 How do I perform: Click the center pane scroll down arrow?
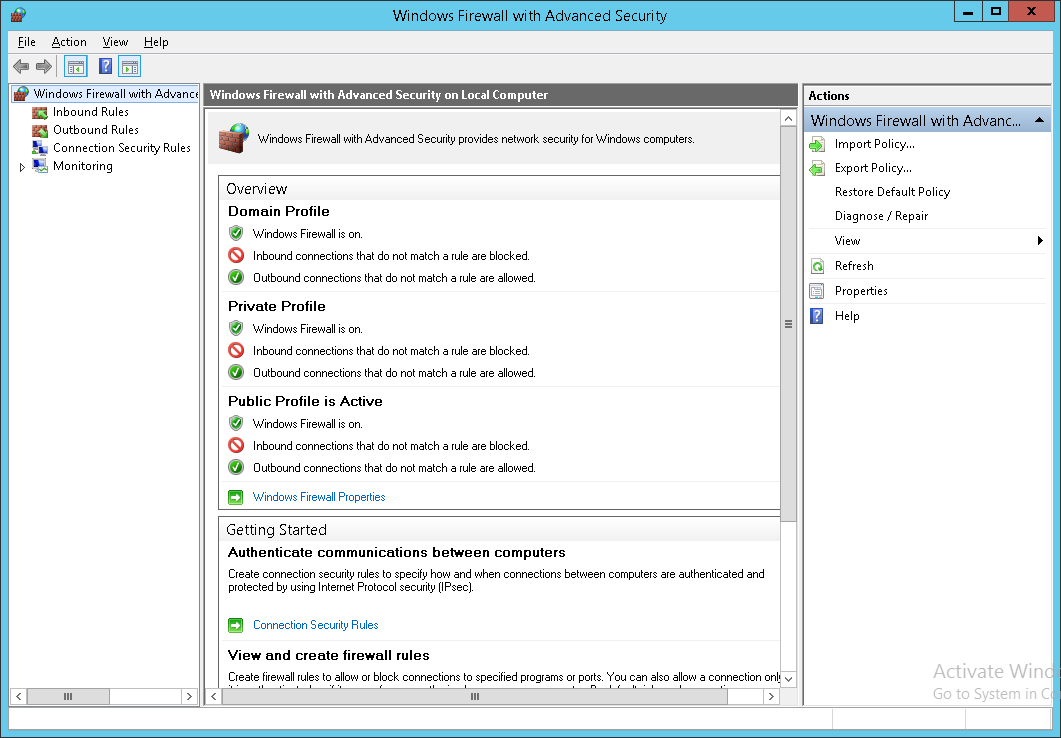click(788, 679)
